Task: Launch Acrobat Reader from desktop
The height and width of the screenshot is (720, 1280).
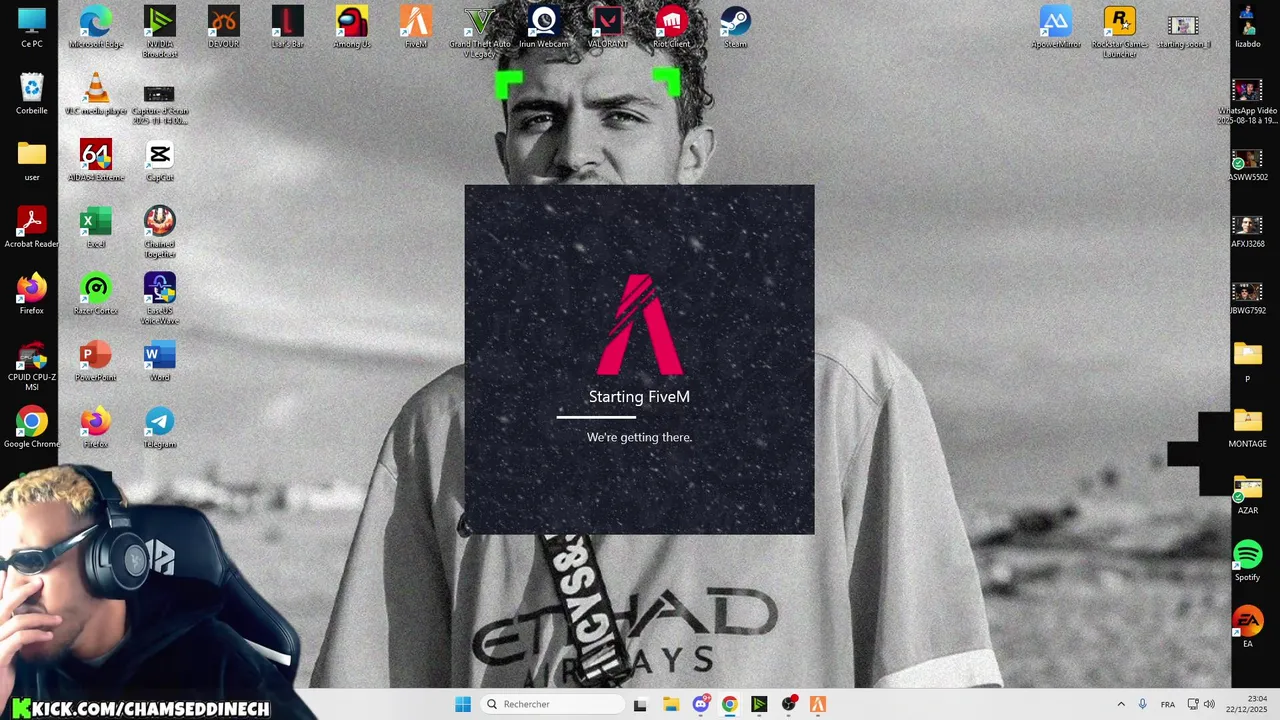Action: click(x=32, y=227)
